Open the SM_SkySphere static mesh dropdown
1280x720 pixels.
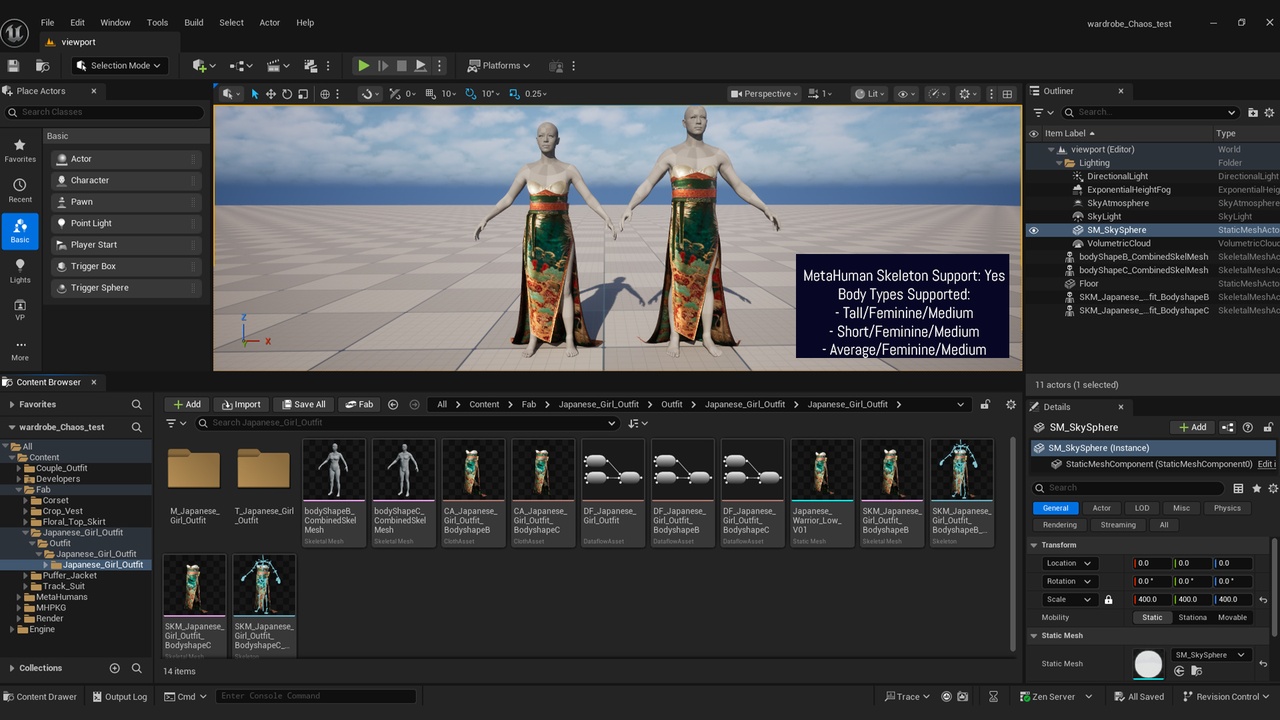point(1211,655)
